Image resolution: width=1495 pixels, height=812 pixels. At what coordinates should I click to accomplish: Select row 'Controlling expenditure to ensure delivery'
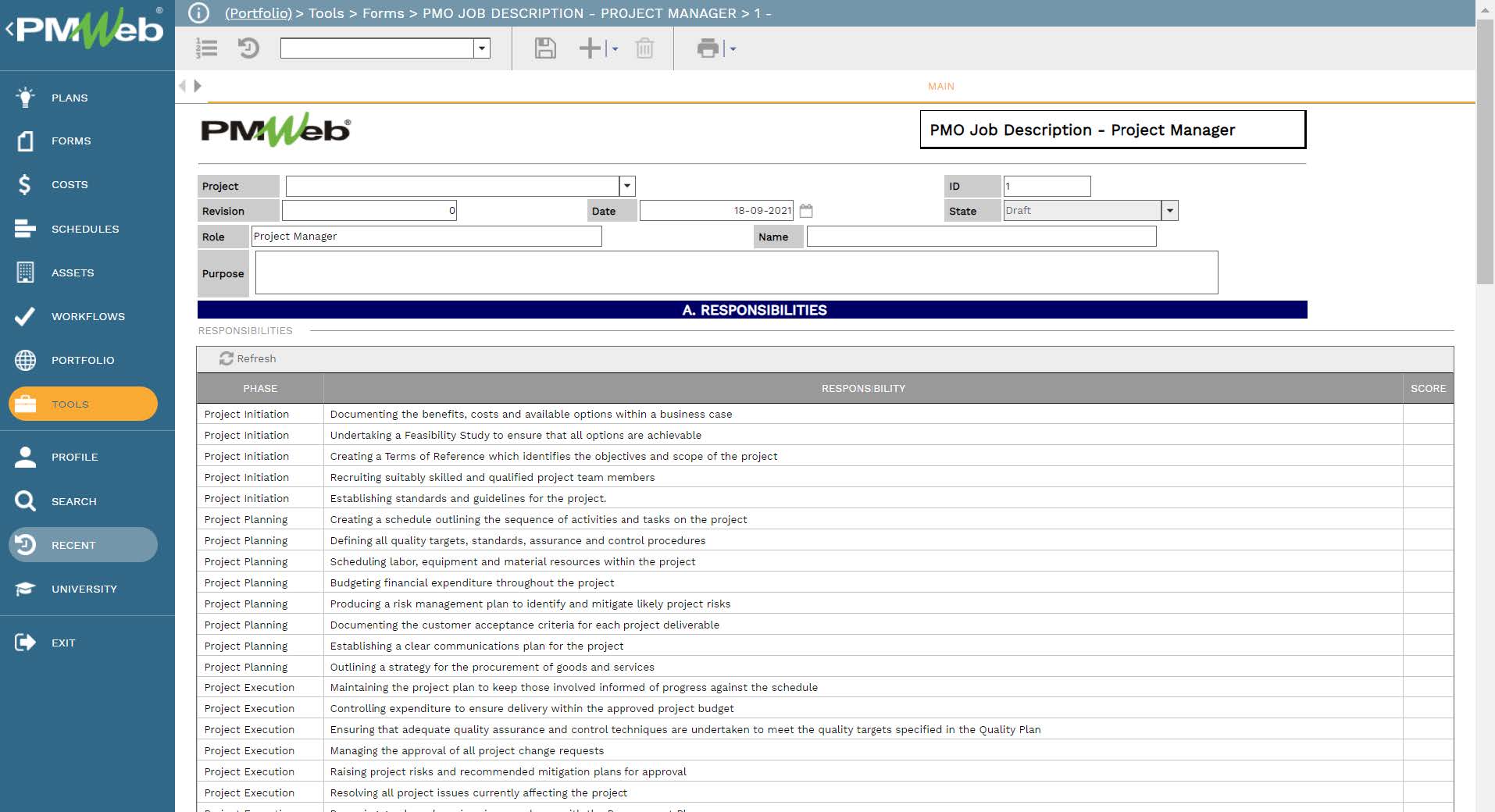(x=825, y=708)
